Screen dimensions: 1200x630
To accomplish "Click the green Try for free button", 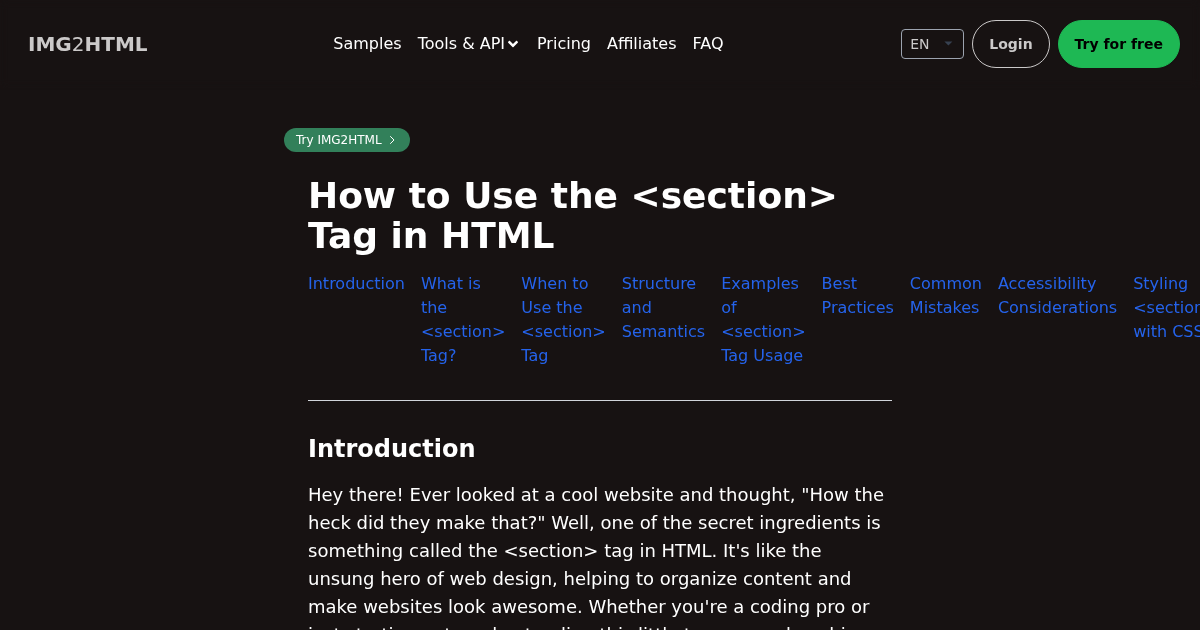I will (1118, 44).
